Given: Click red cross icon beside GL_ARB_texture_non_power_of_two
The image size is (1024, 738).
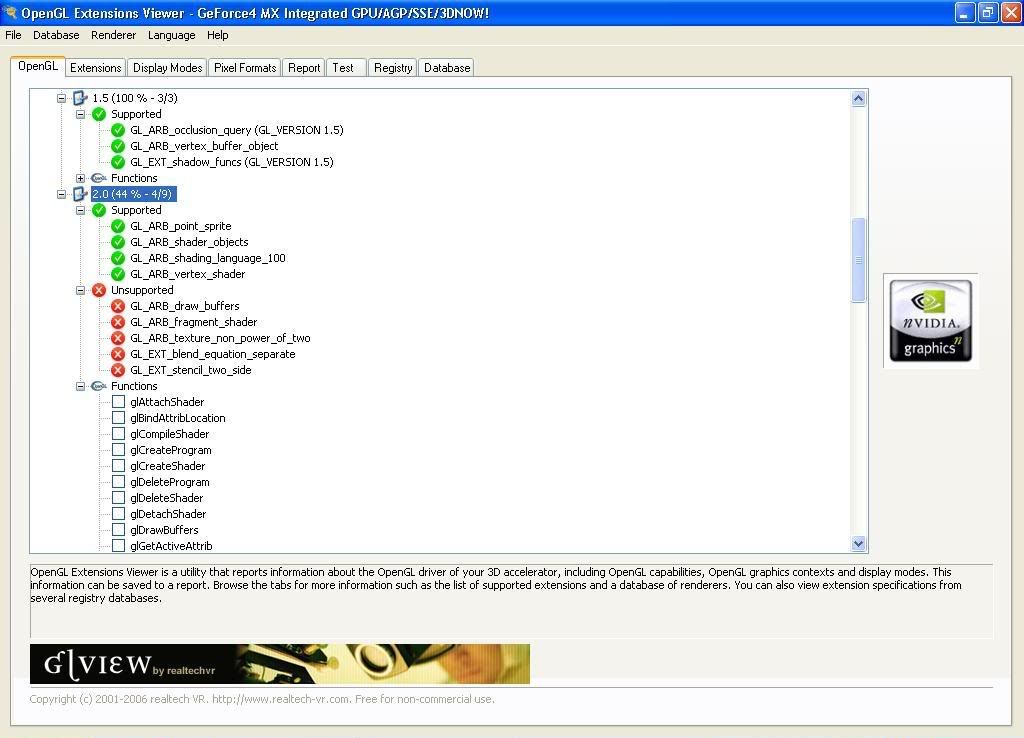Looking at the screenshot, I should point(118,338).
